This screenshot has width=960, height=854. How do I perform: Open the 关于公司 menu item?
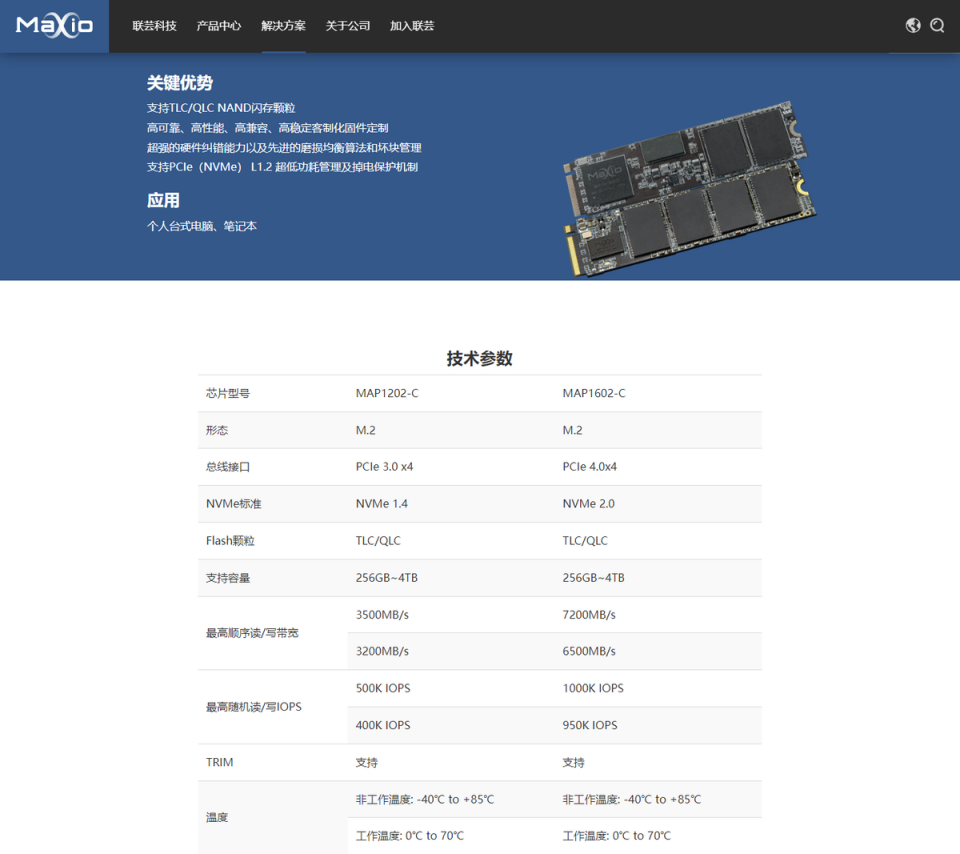347,25
